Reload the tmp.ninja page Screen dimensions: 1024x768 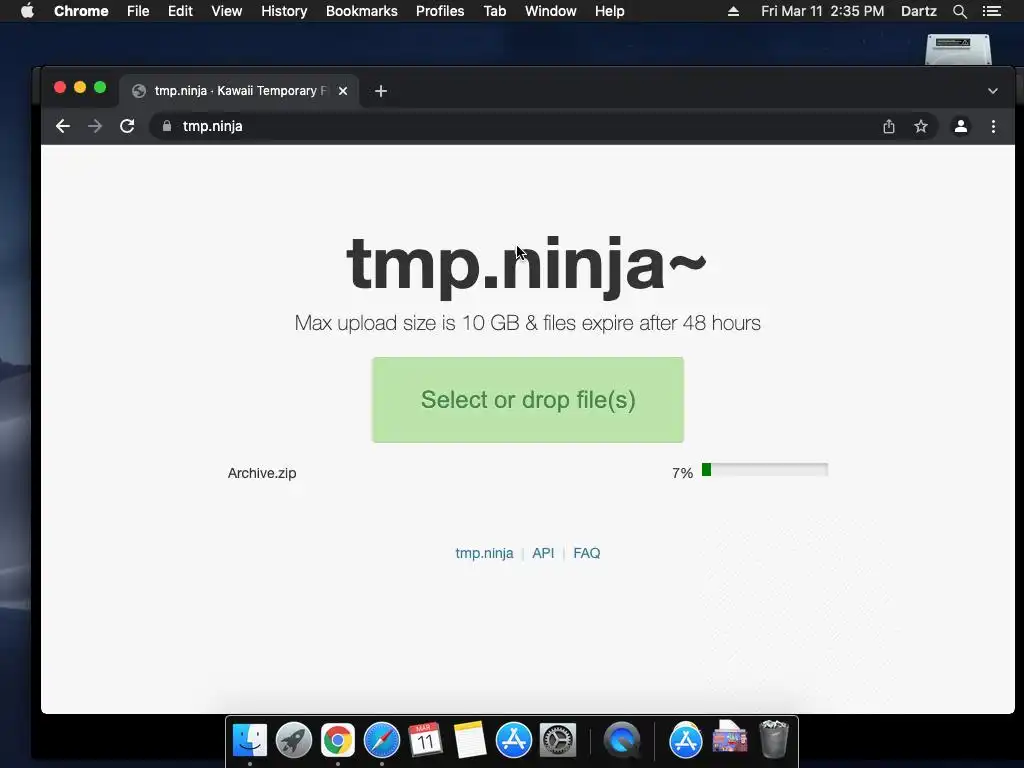point(127,126)
